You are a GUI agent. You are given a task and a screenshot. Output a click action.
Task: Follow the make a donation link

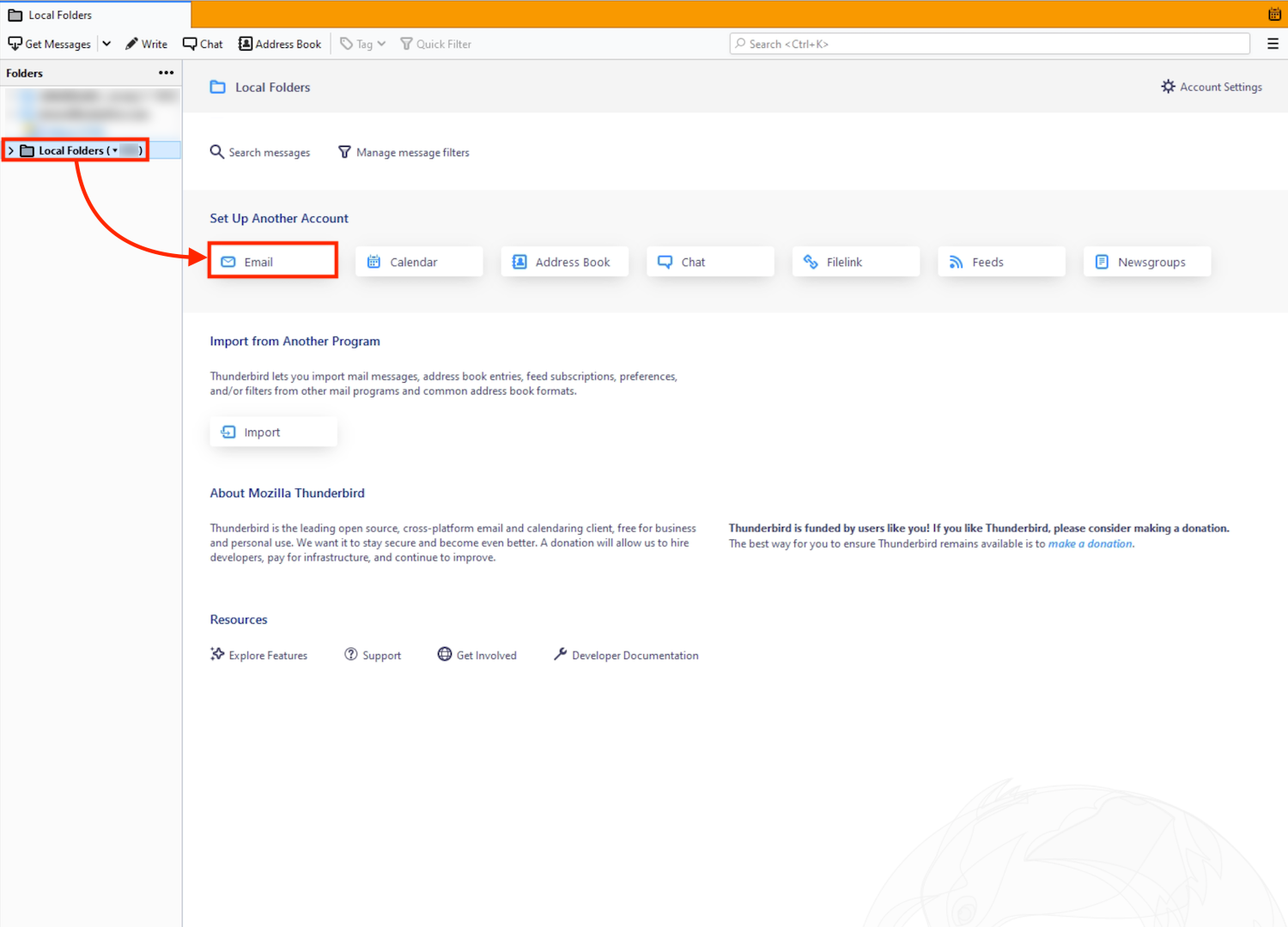tap(1091, 543)
